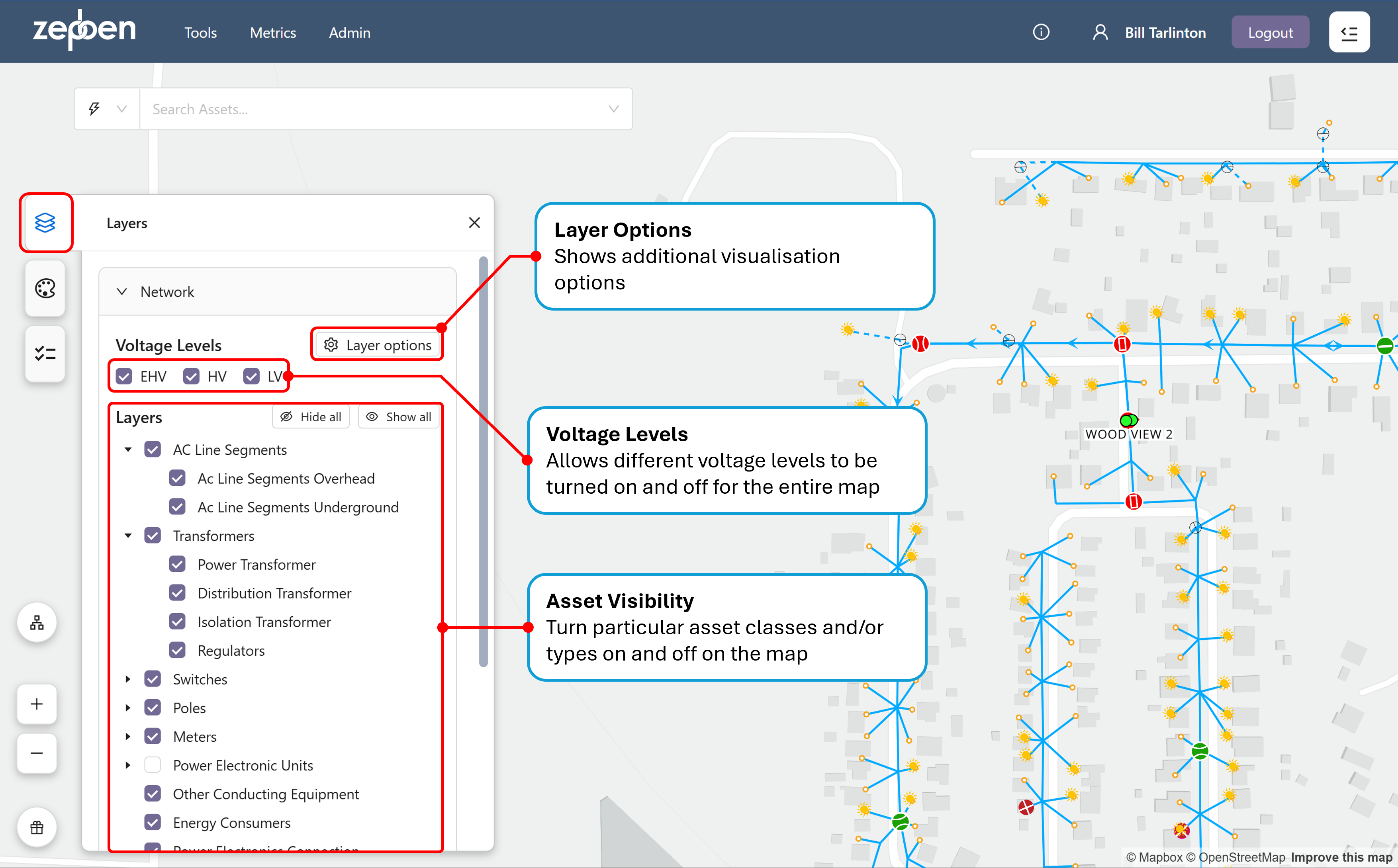Click the Logout button
Image resolution: width=1398 pixels, height=868 pixels.
[x=1270, y=32]
